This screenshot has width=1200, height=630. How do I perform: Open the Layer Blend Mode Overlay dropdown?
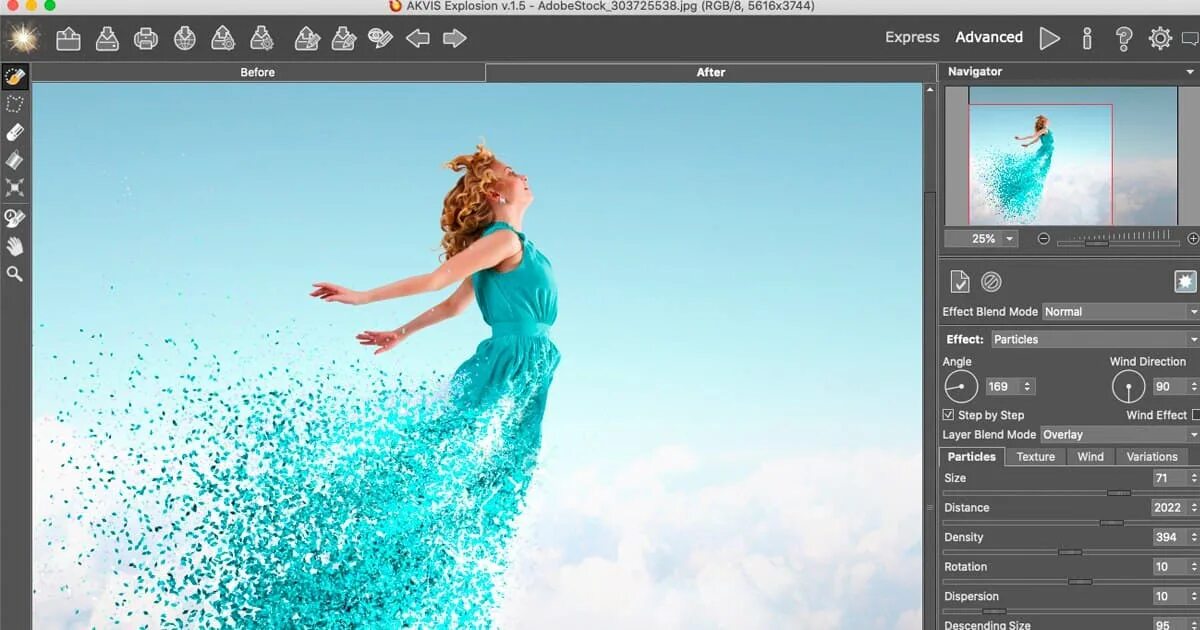(x=1119, y=435)
